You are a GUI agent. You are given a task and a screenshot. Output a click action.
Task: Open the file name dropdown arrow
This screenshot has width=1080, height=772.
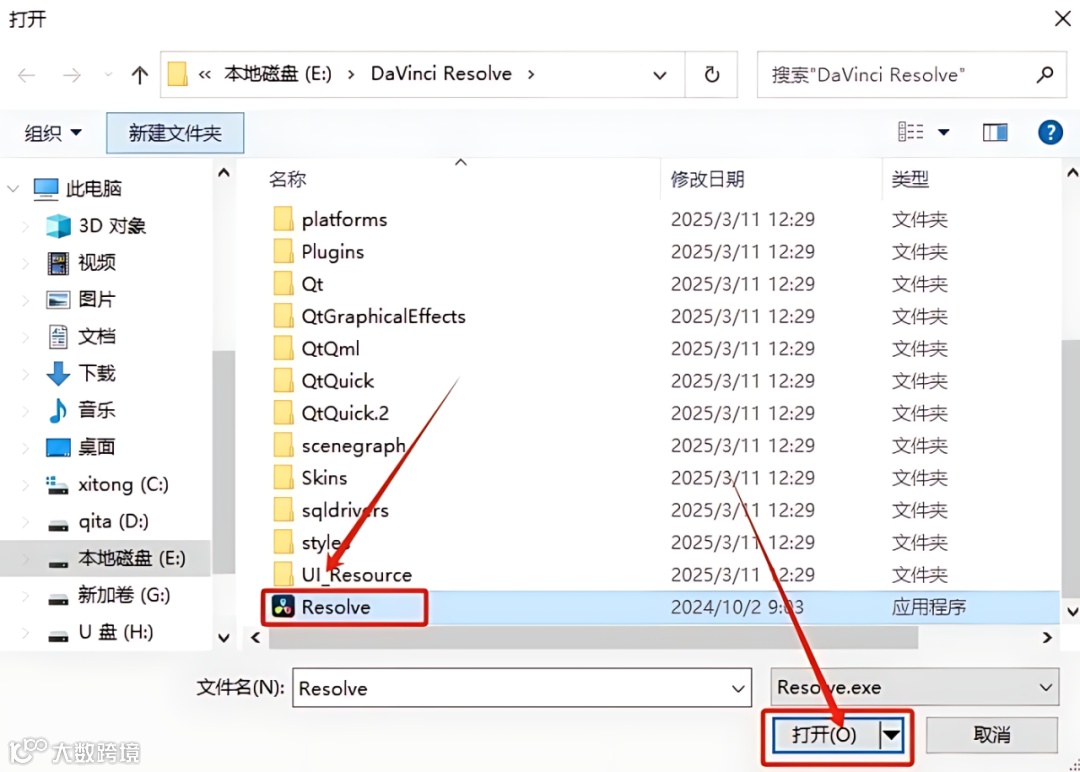738,689
